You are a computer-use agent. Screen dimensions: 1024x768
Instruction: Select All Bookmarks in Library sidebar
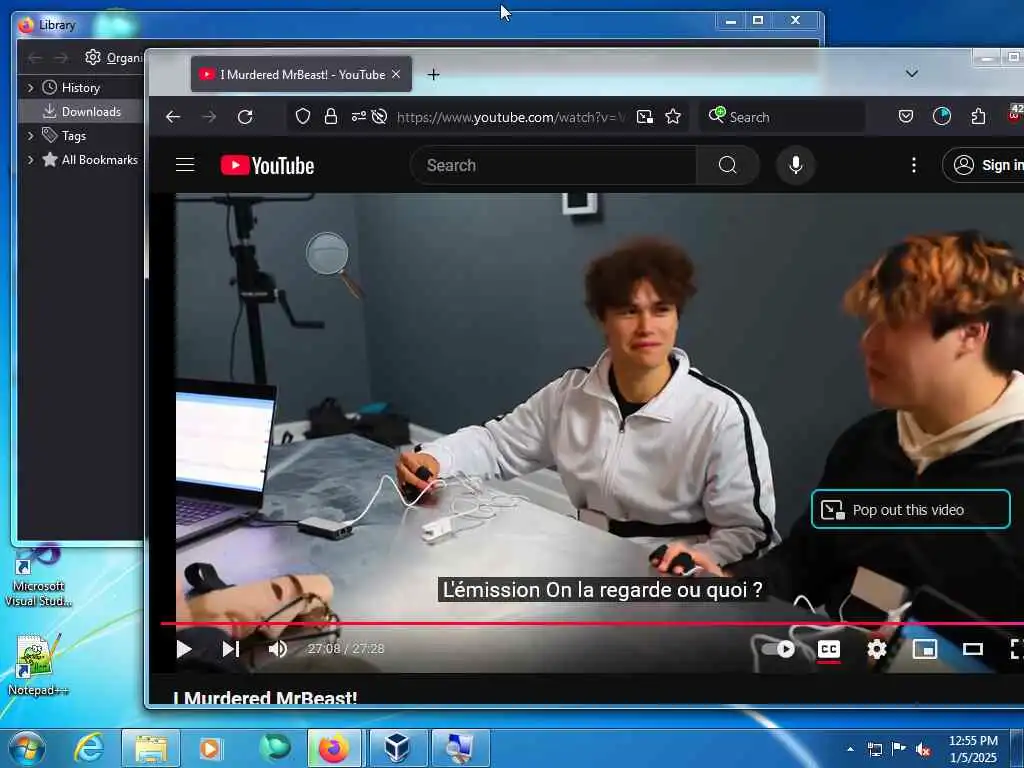tap(99, 159)
